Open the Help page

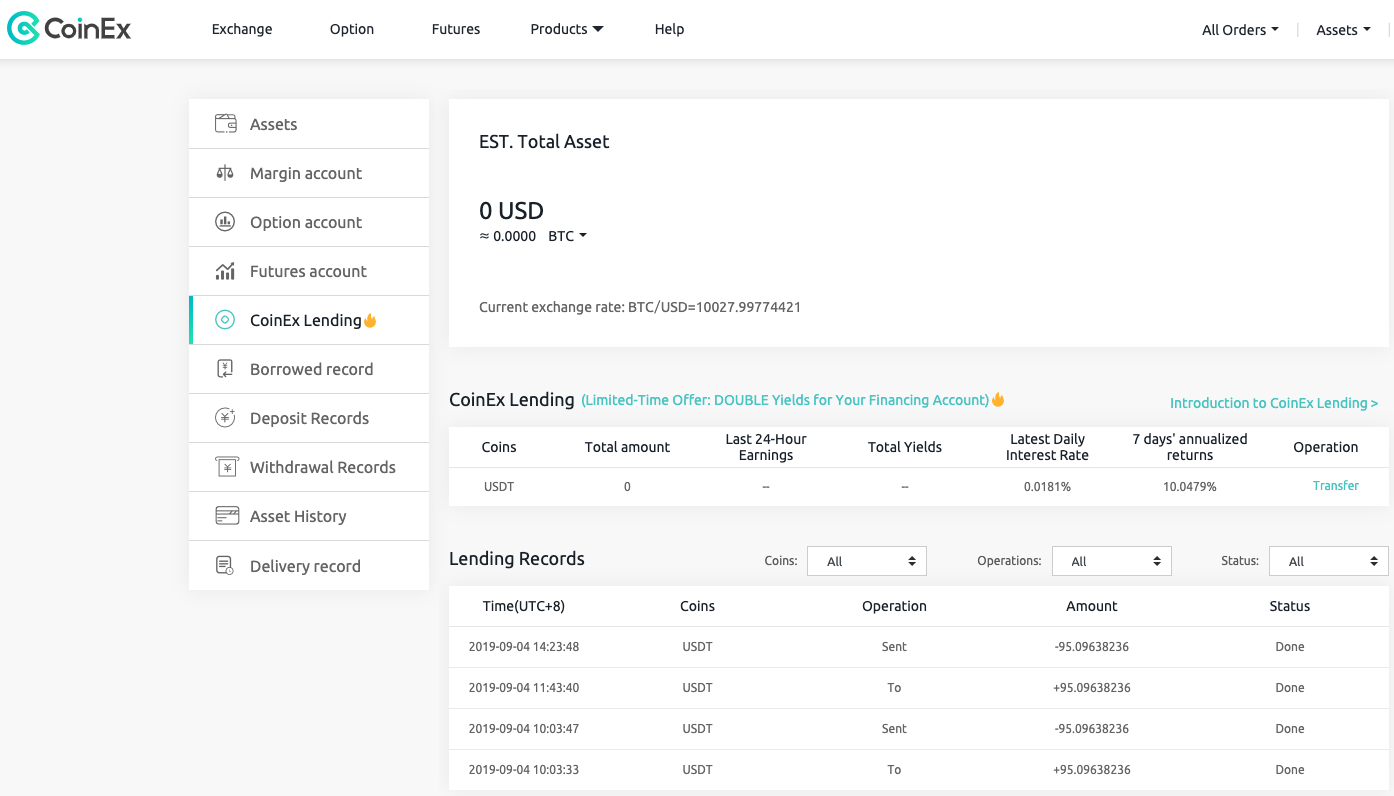[x=669, y=29]
